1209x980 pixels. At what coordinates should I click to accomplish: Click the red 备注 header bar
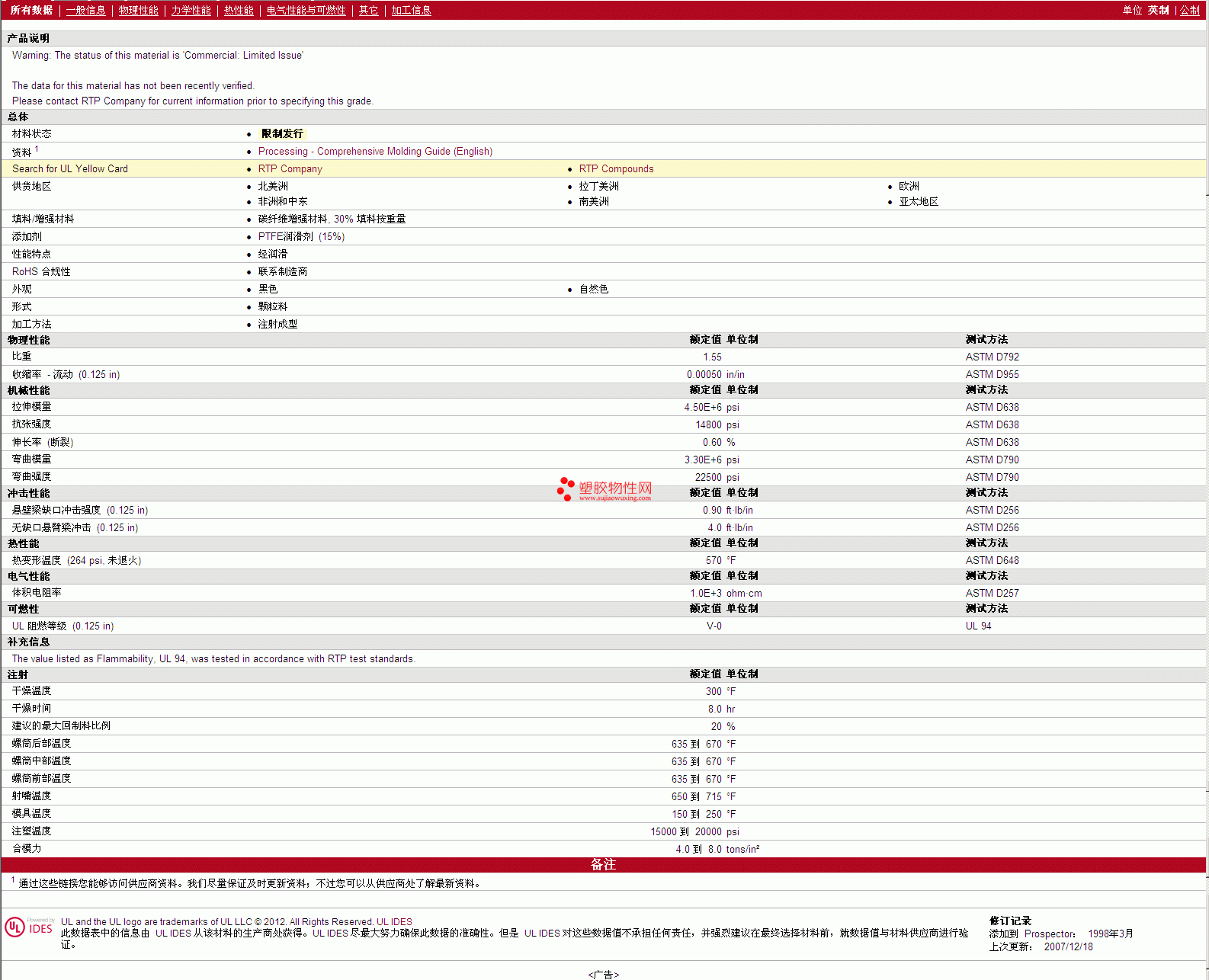(x=603, y=864)
